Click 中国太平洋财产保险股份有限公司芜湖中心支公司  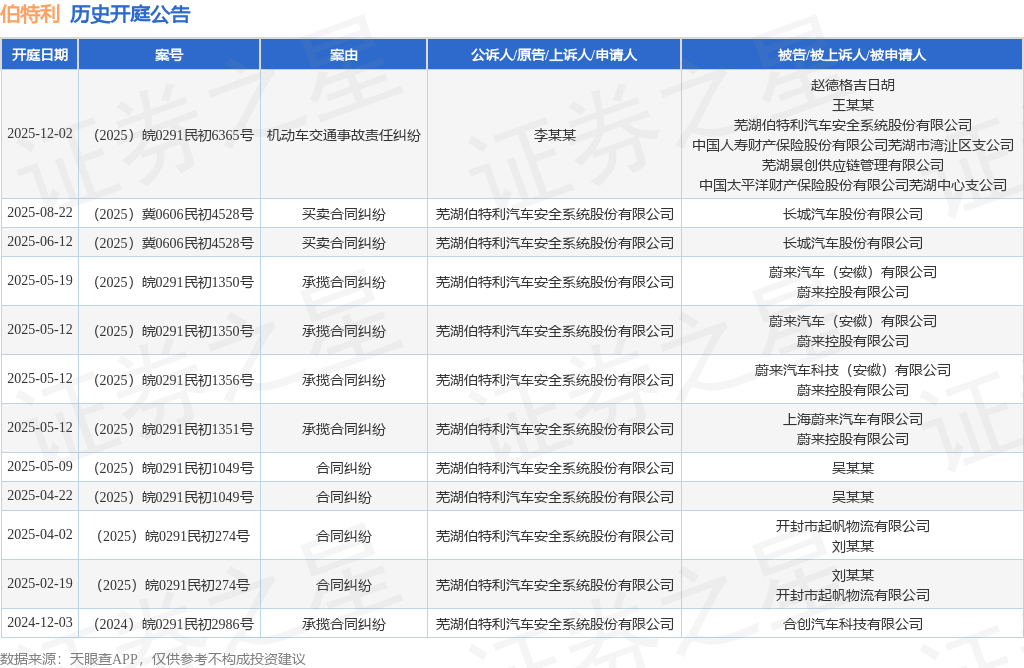tap(852, 185)
